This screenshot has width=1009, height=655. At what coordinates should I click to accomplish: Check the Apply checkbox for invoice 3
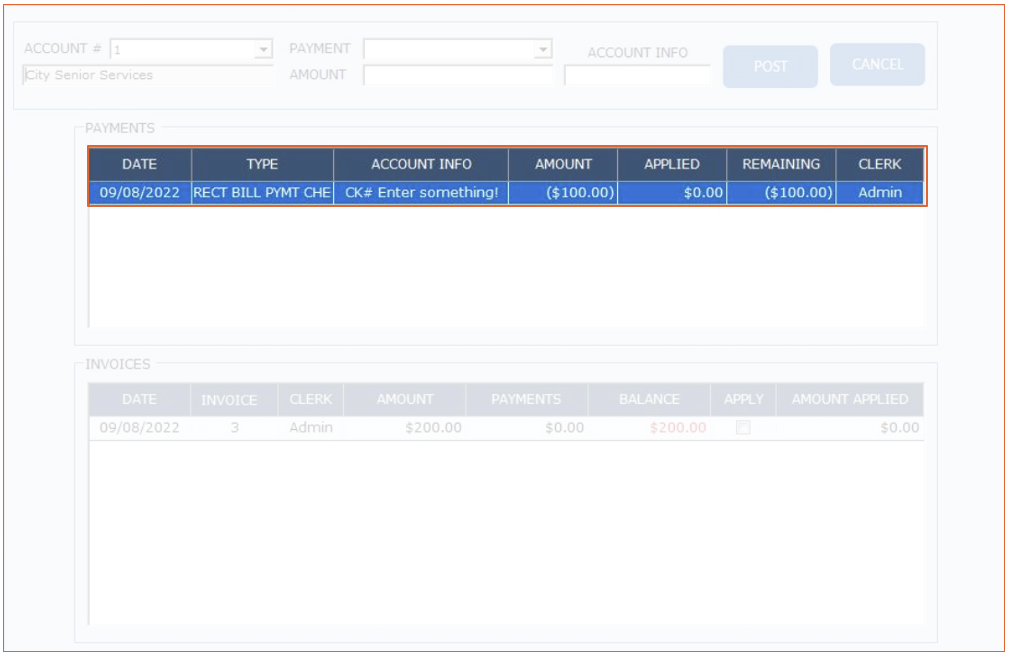[743, 428]
